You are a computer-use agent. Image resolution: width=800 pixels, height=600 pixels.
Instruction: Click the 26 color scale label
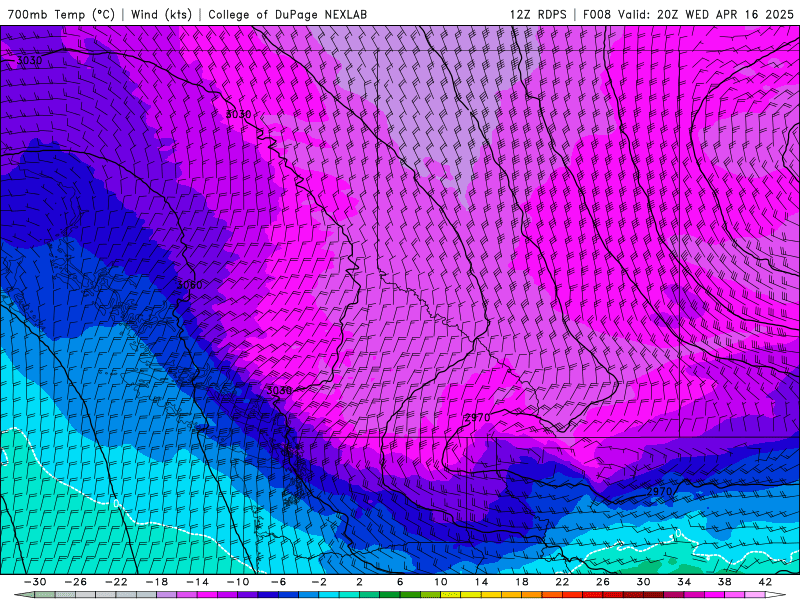603,582
